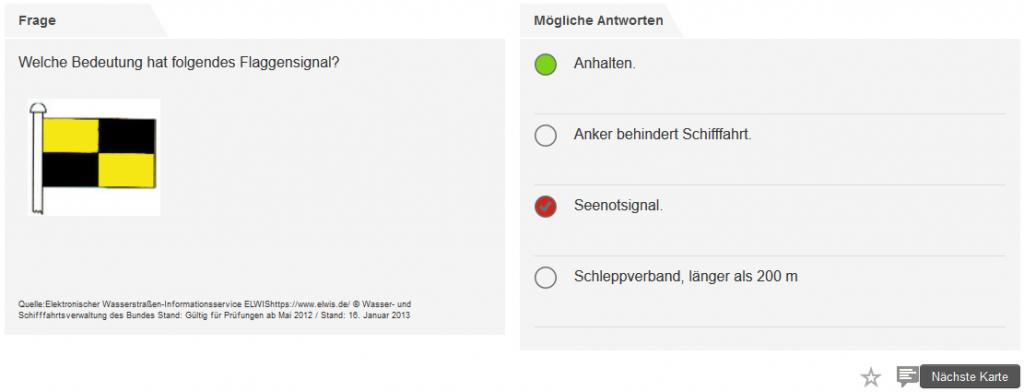This screenshot has width=1024, height=392.
Task: Open the Mögliche Antworten tab header
Action: (598, 20)
